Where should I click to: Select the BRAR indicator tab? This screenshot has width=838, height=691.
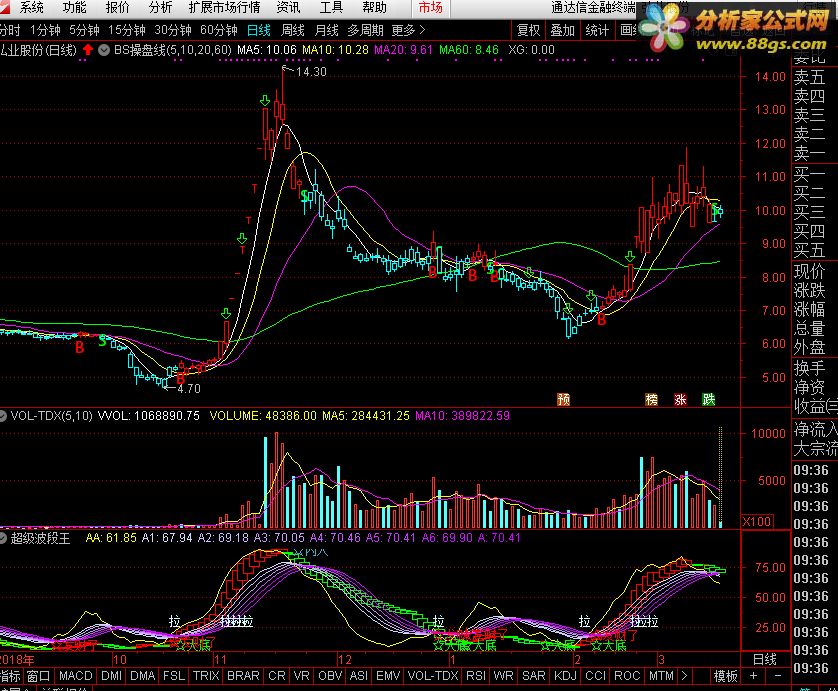[x=243, y=676]
